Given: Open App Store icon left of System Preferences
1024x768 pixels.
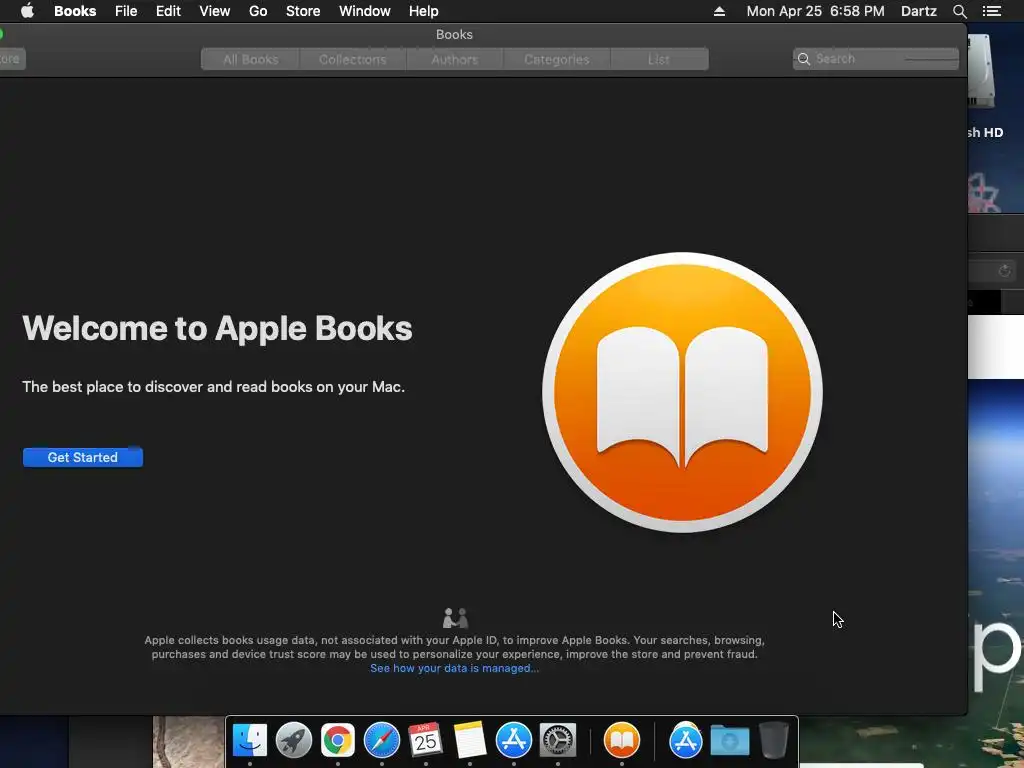Looking at the screenshot, I should [x=514, y=740].
